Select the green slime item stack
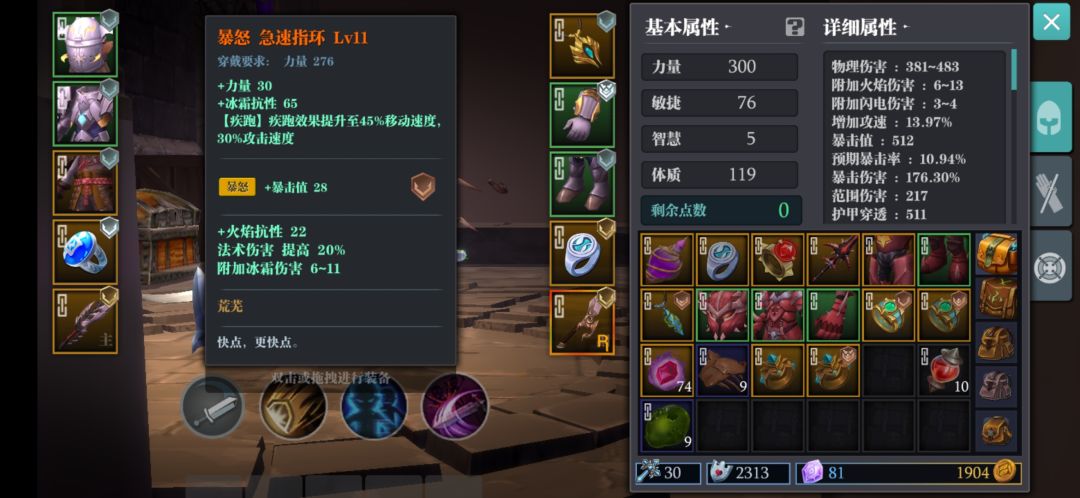Viewport: 1080px width, 498px height. (x=667, y=426)
